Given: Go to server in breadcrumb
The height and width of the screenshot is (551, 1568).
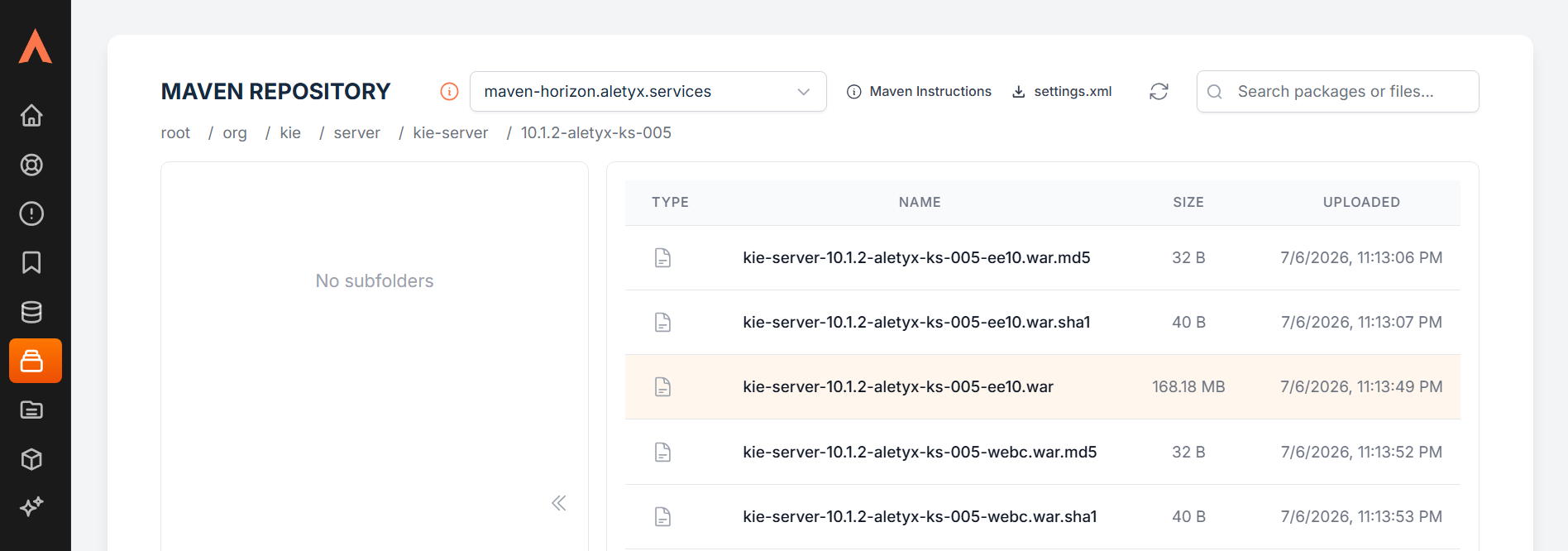Looking at the screenshot, I should pyautogui.click(x=357, y=132).
